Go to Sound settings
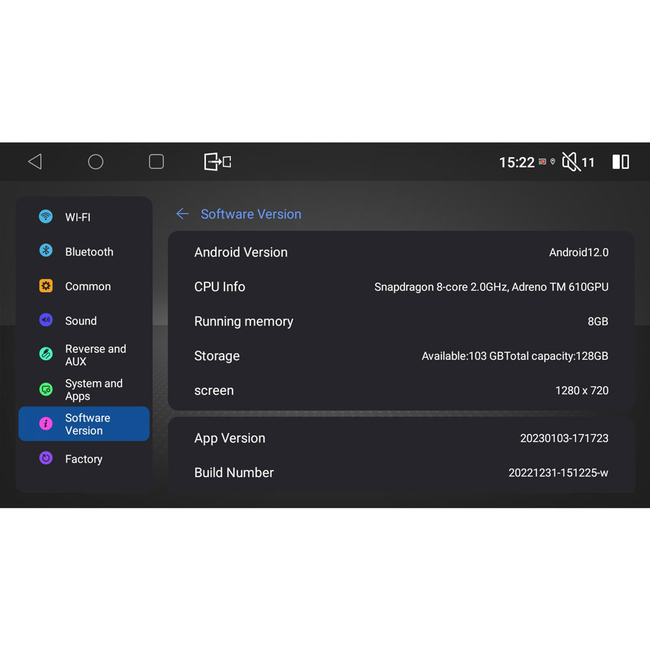The height and width of the screenshot is (650, 650). [80, 321]
